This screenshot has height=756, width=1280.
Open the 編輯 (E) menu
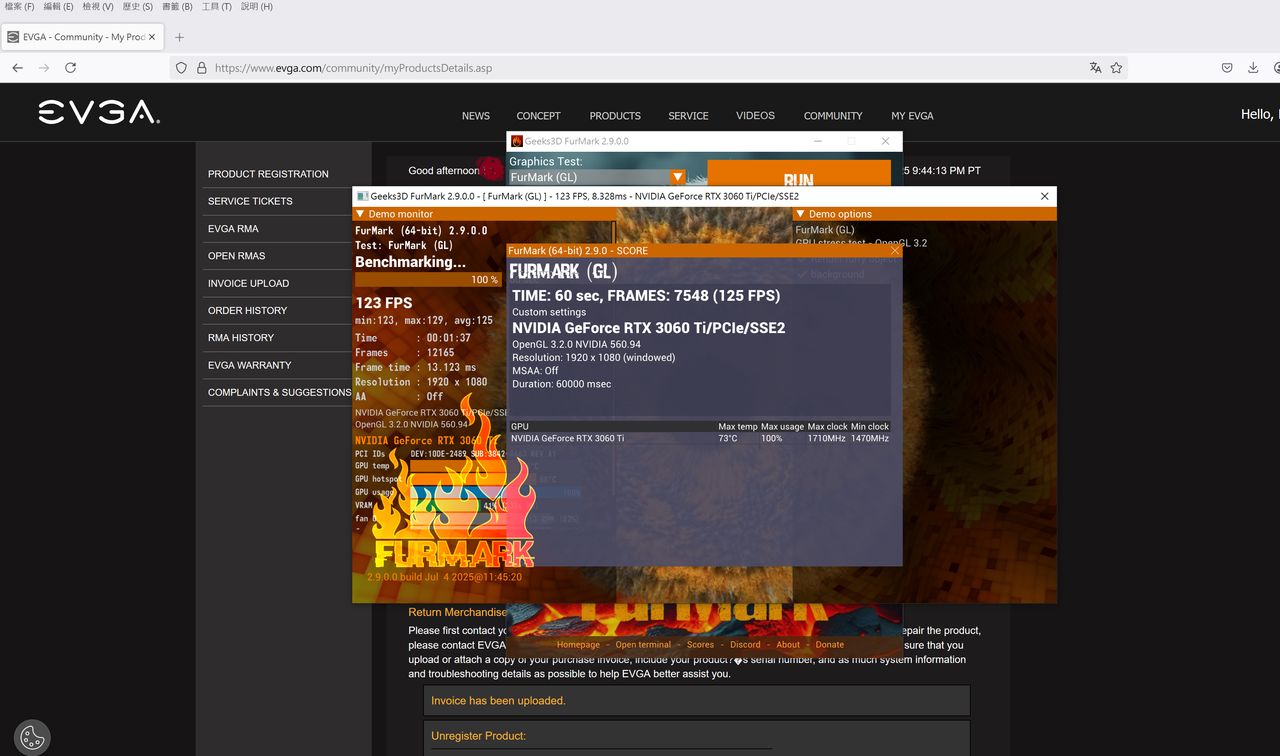click(x=58, y=7)
